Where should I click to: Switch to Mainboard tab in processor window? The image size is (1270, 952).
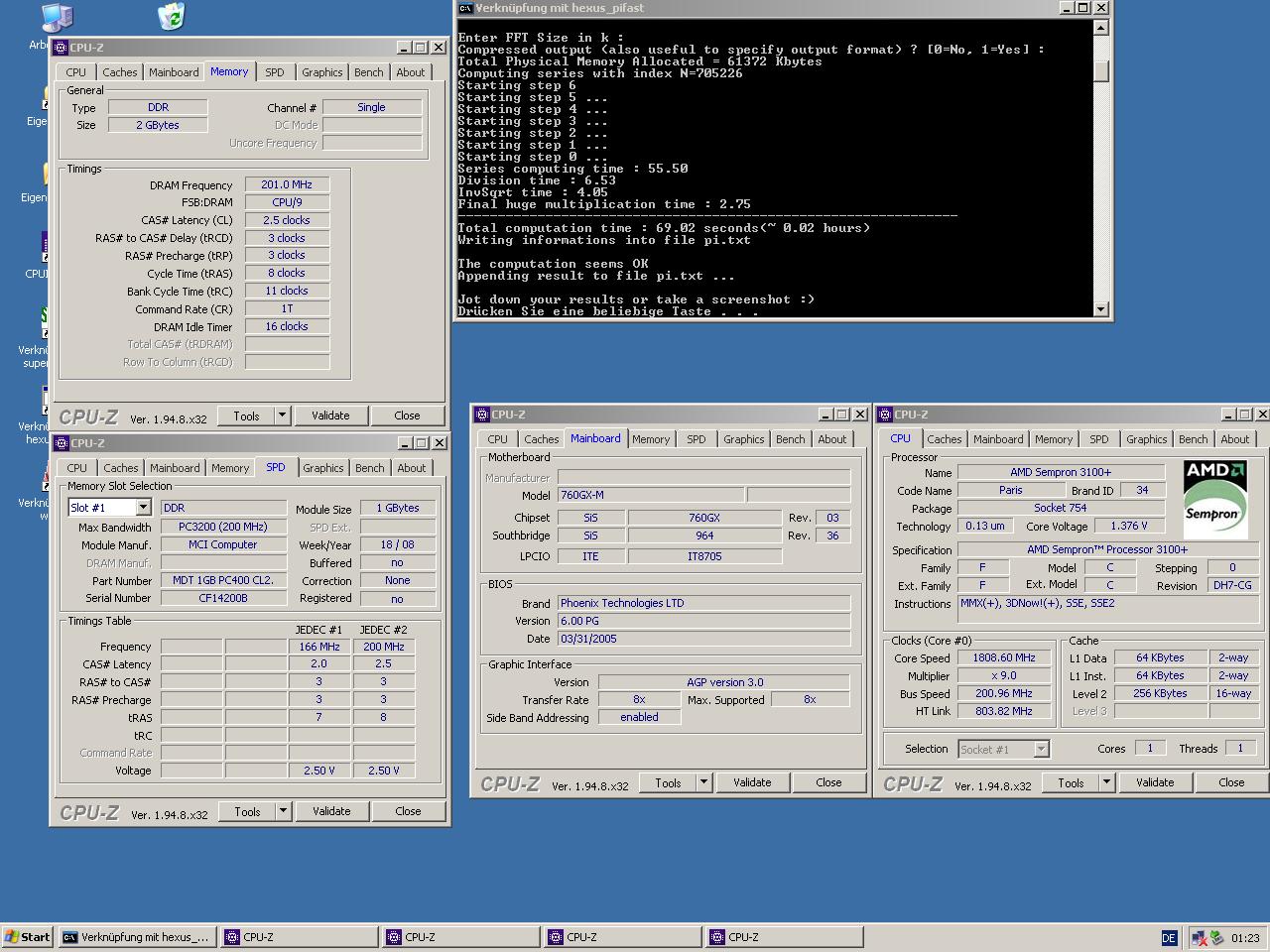coord(998,439)
